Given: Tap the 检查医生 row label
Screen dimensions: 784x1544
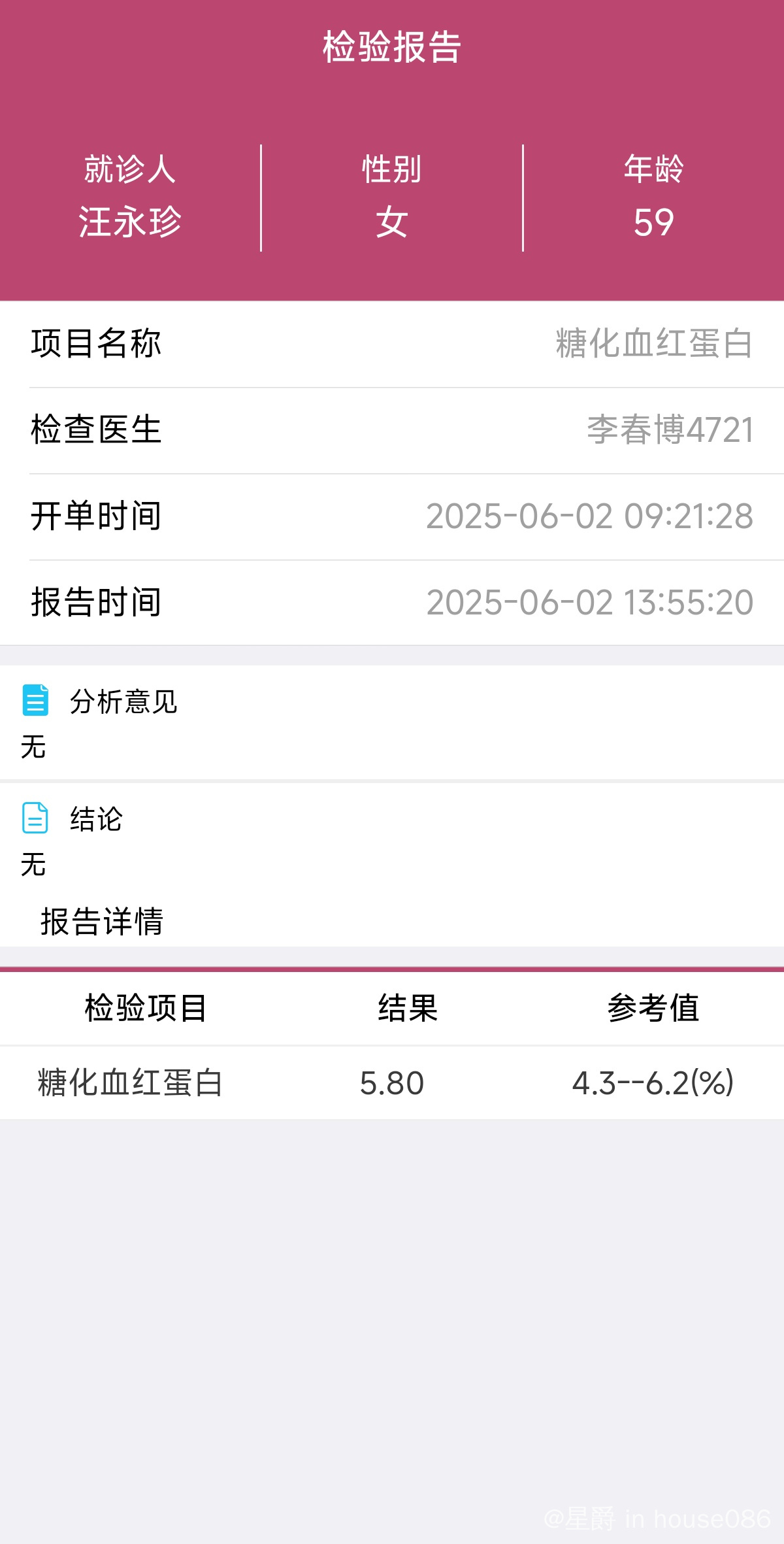Looking at the screenshot, I should (x=96, y=429).
